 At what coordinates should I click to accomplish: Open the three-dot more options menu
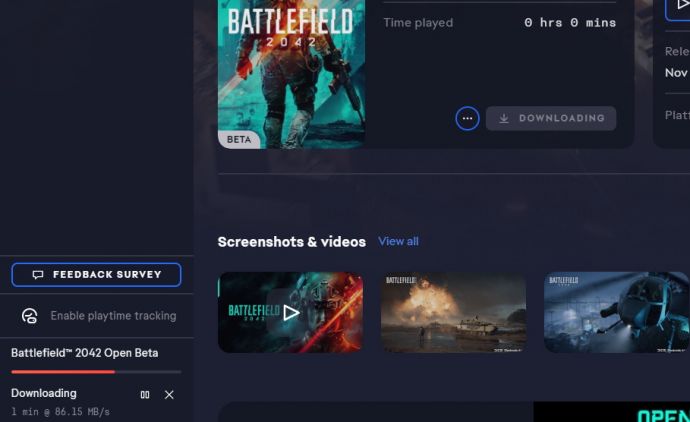coord(467,118)
